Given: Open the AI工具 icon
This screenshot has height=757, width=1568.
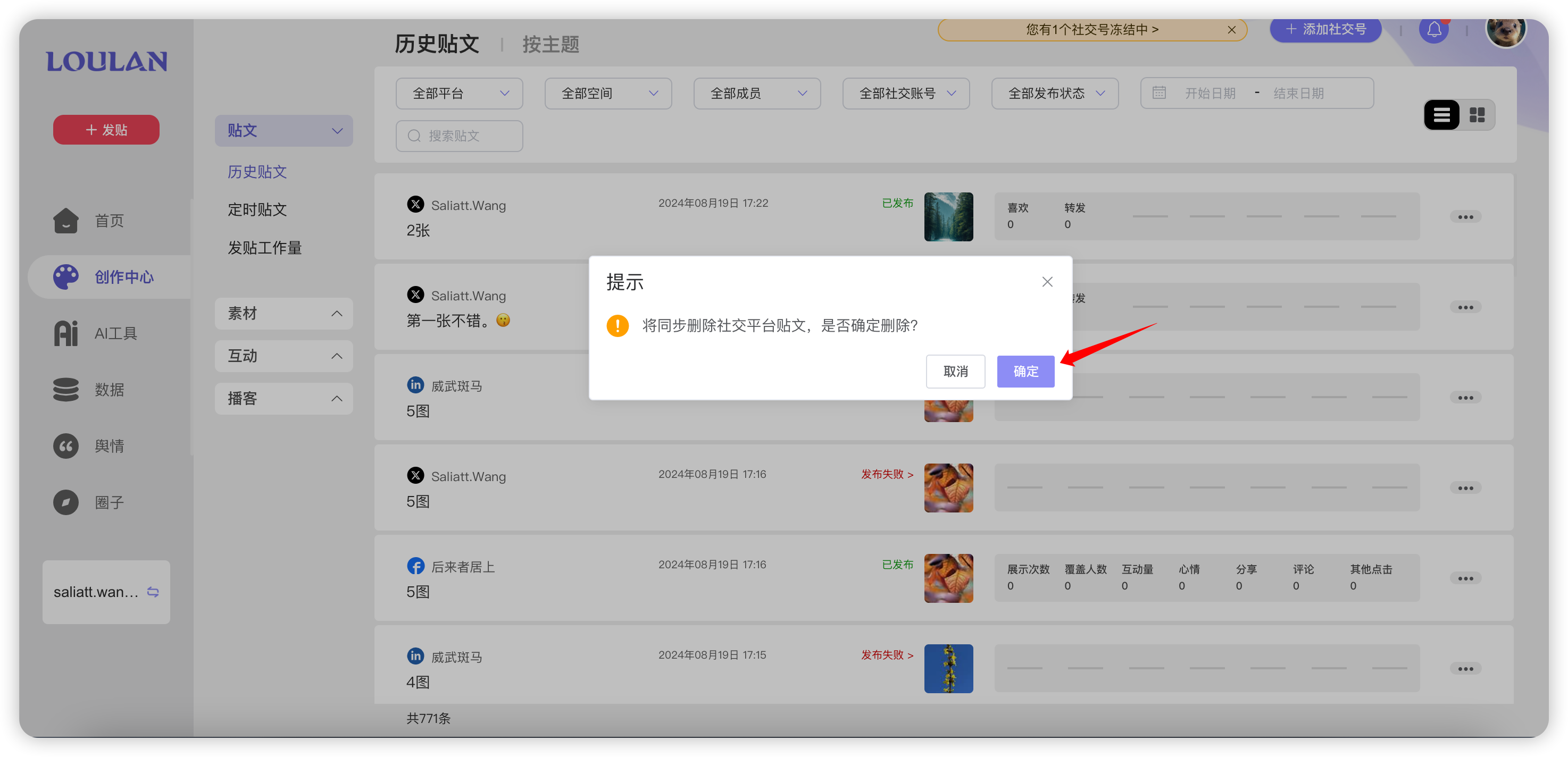Looking at the screenshot, I should pos(66,333).
